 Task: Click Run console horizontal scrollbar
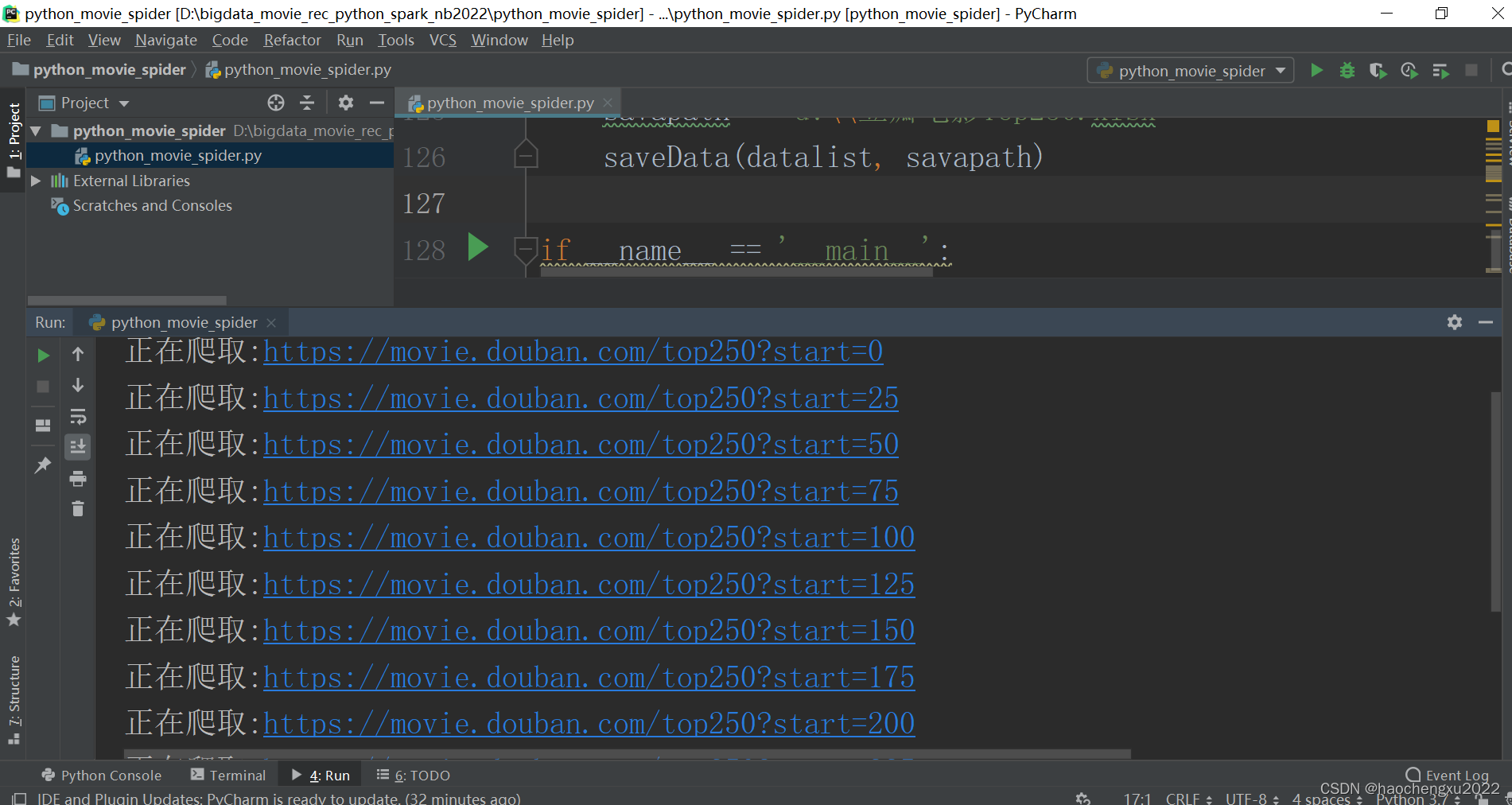628,753
